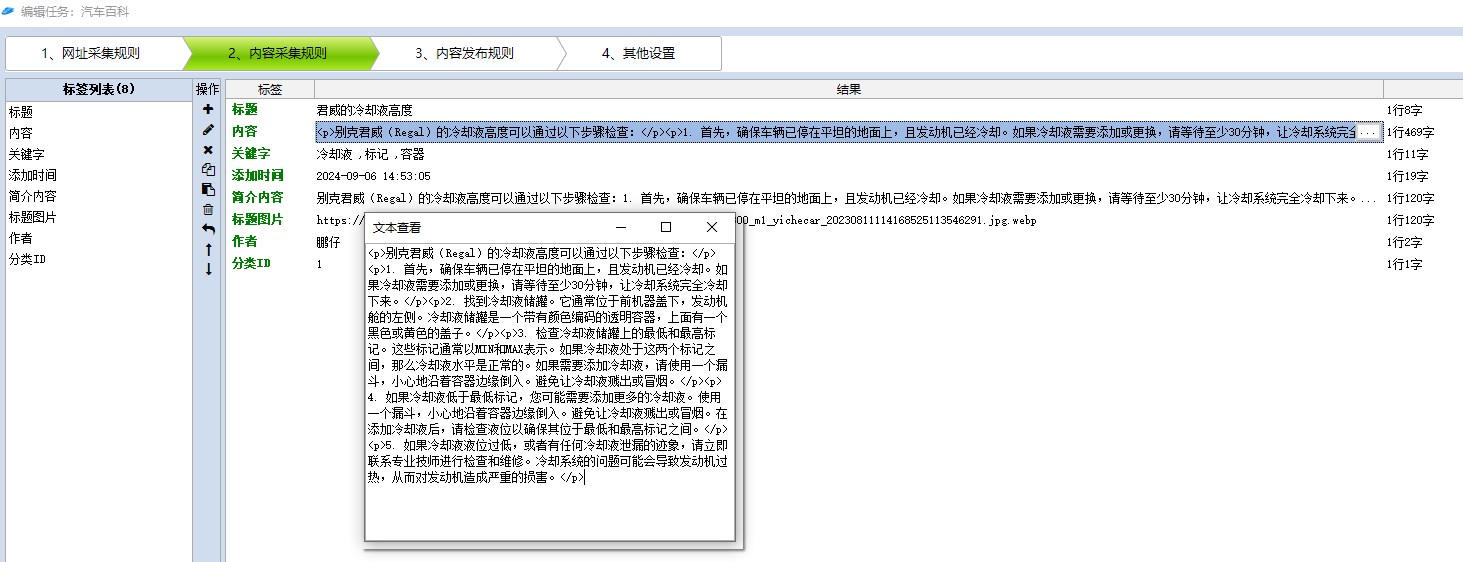Click the undo curved arrow icon
This screenshot has width=1463, height=562.
click(208, 229)
